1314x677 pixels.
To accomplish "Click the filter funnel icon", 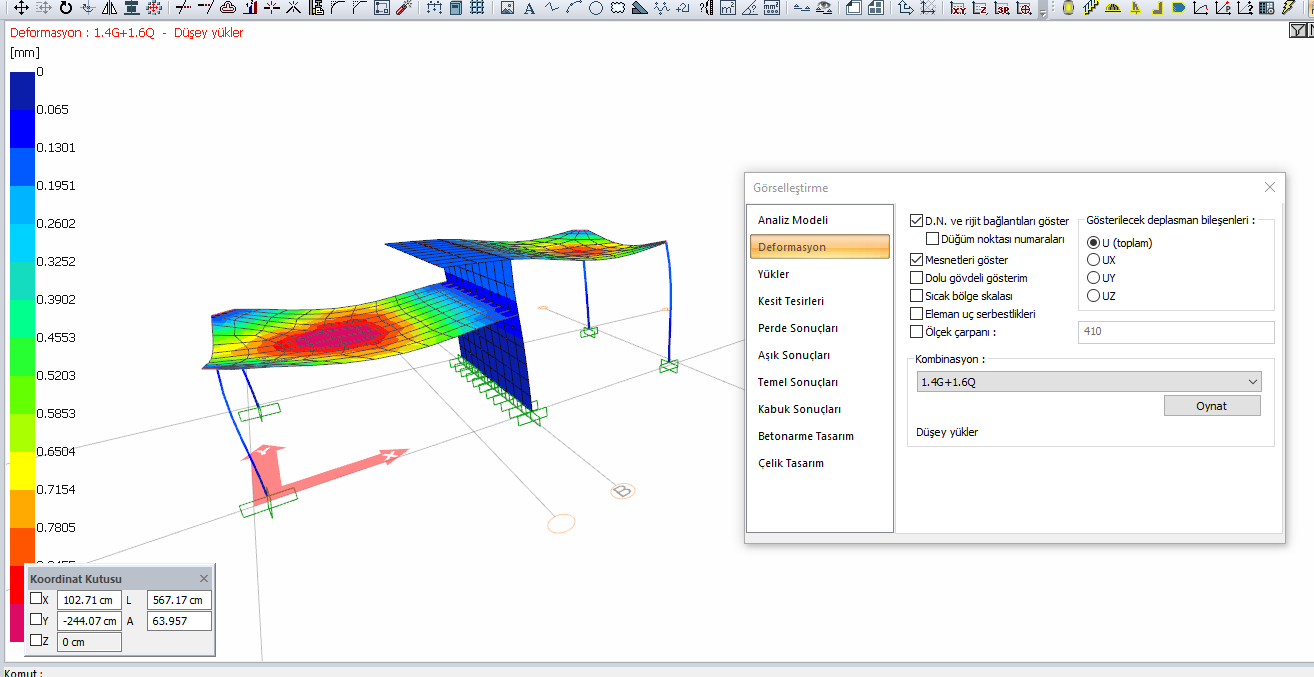I will 1296,31.
